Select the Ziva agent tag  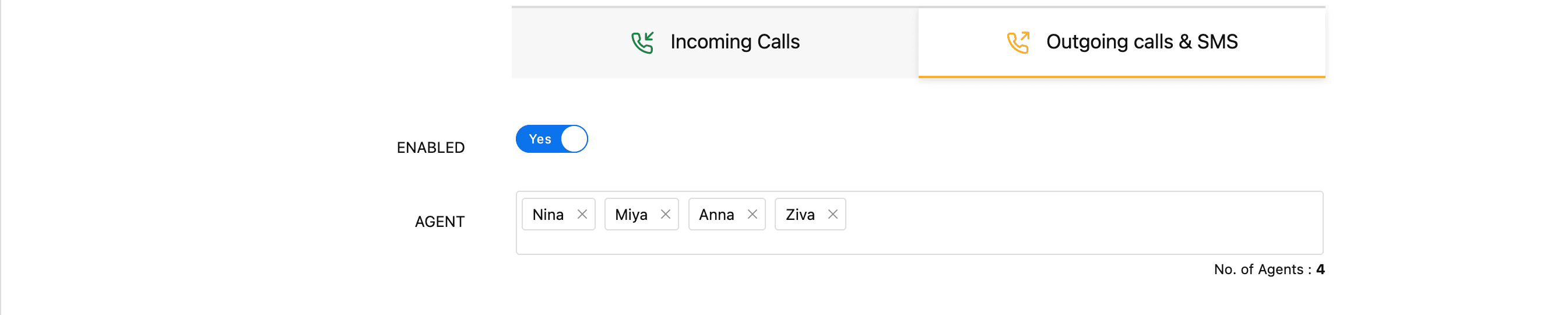coord(800,215)
